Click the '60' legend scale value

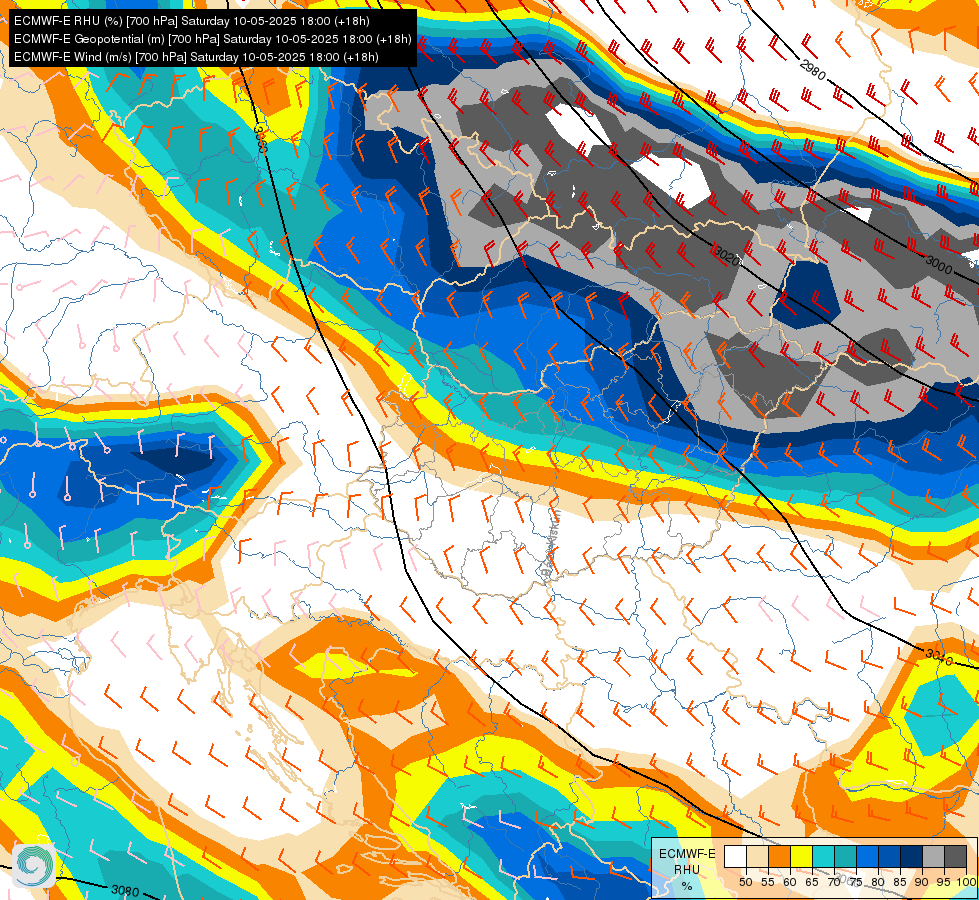tap(790, 882)
